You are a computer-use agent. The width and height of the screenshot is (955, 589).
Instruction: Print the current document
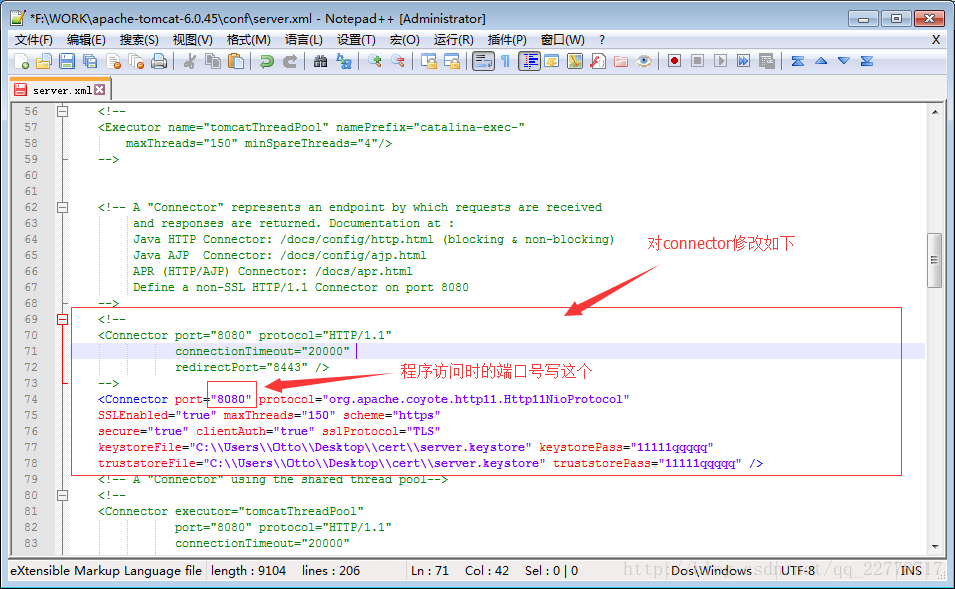pyautogui.click(x=159, y=62)
